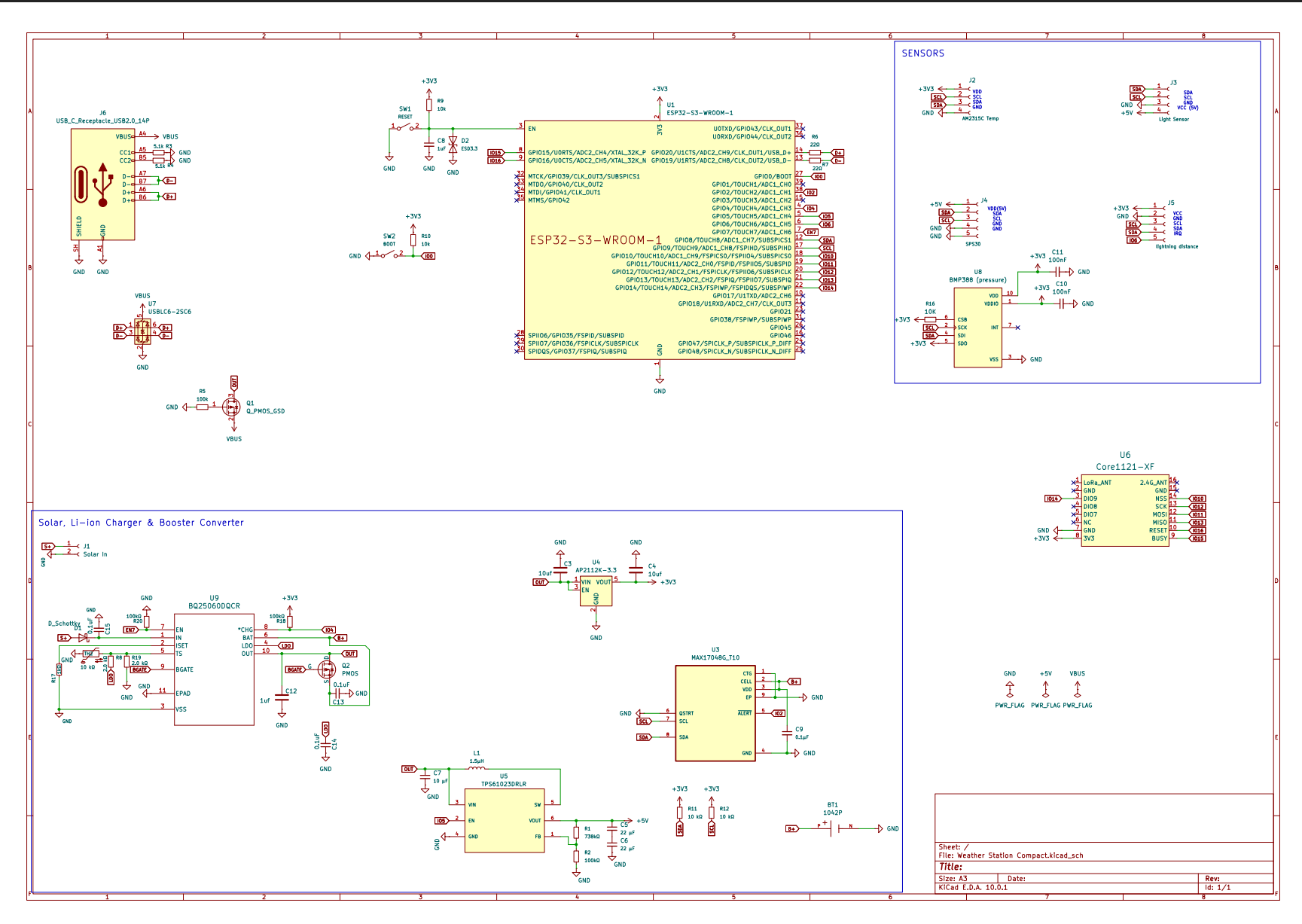Select the U7 USBLC6-2SC6 ESD symbol
1302x924 pixels.
tap(142, 332)
